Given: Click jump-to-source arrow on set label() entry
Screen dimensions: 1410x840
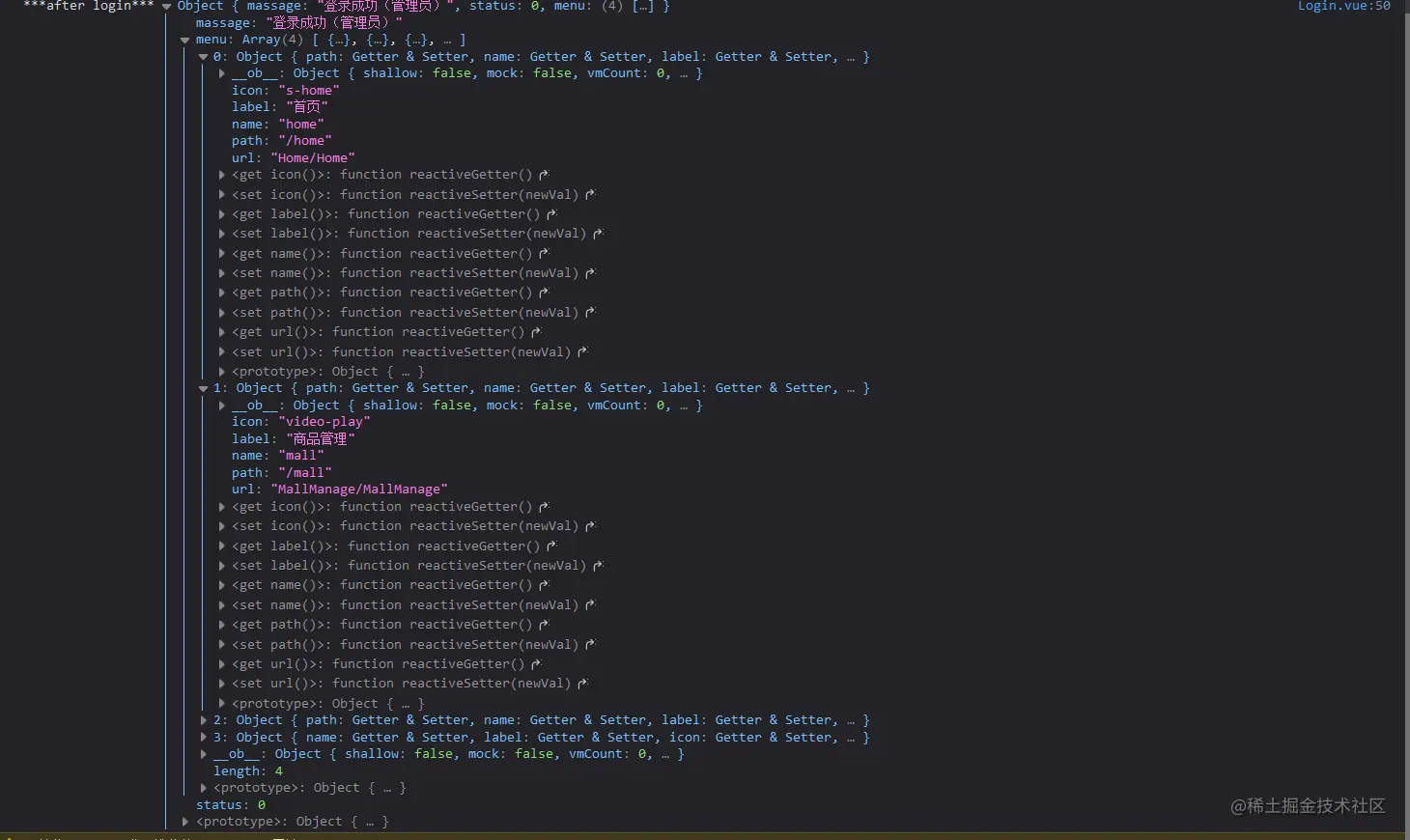Looking at the screenshot, I should pyautogui.click(x=597, y=233).
